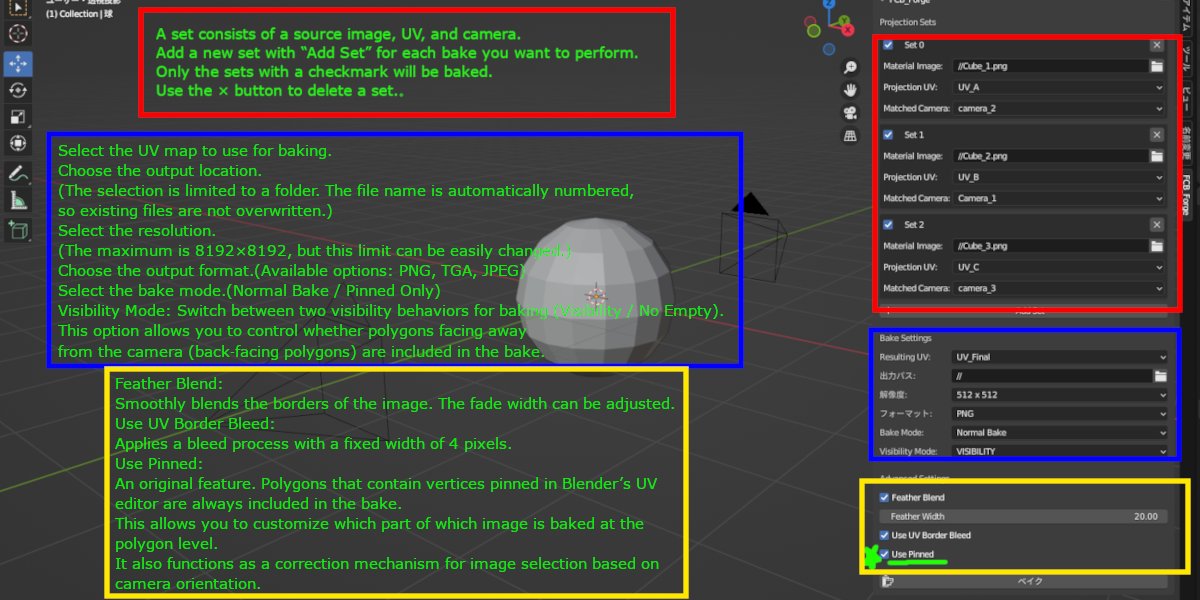
Task: Click the 'Bake Settings' heading text
Action: click(x=905, y=339)
